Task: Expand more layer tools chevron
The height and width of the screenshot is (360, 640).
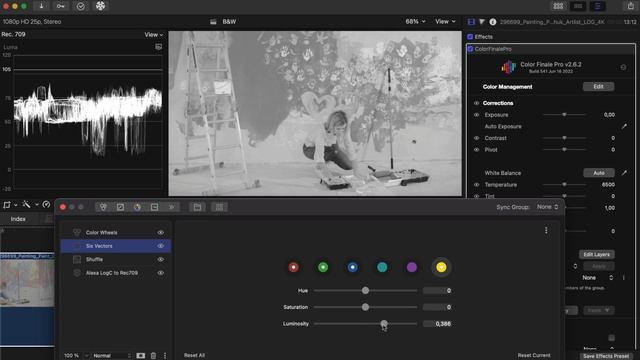Action: [171, 207]
